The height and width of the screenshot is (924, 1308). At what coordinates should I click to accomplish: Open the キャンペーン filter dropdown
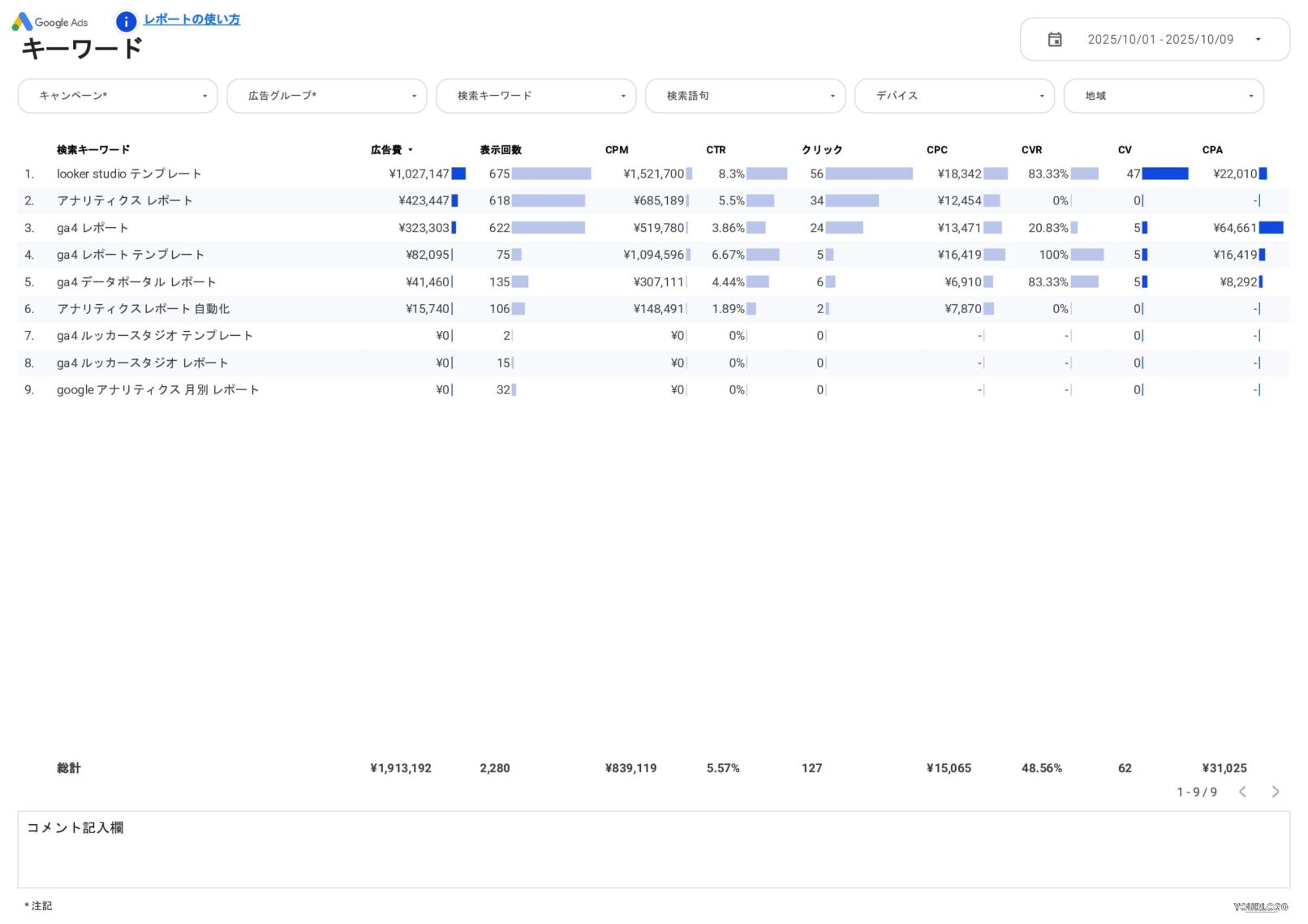pos(117,95)
